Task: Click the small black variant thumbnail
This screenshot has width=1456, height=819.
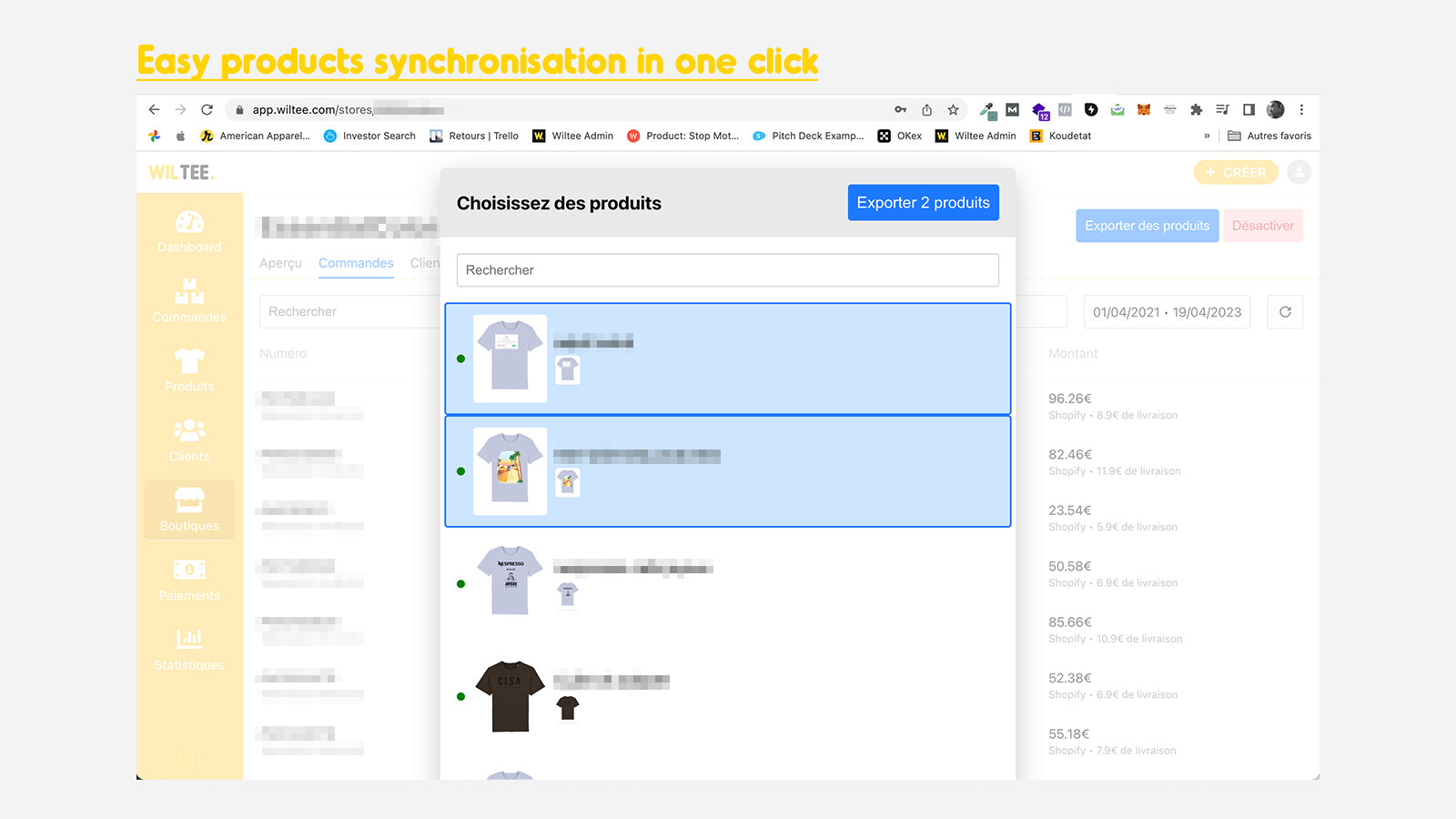Action: (x=568, y=707)
